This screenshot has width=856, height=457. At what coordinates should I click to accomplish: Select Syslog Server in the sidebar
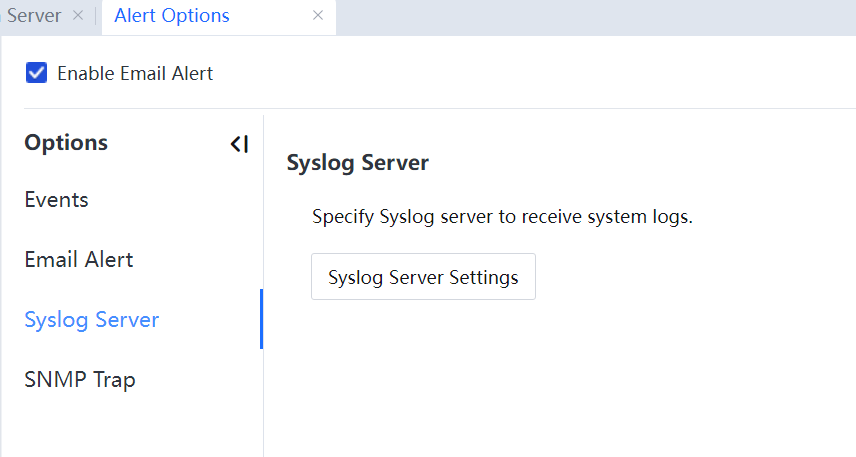(x=92, y=320)
